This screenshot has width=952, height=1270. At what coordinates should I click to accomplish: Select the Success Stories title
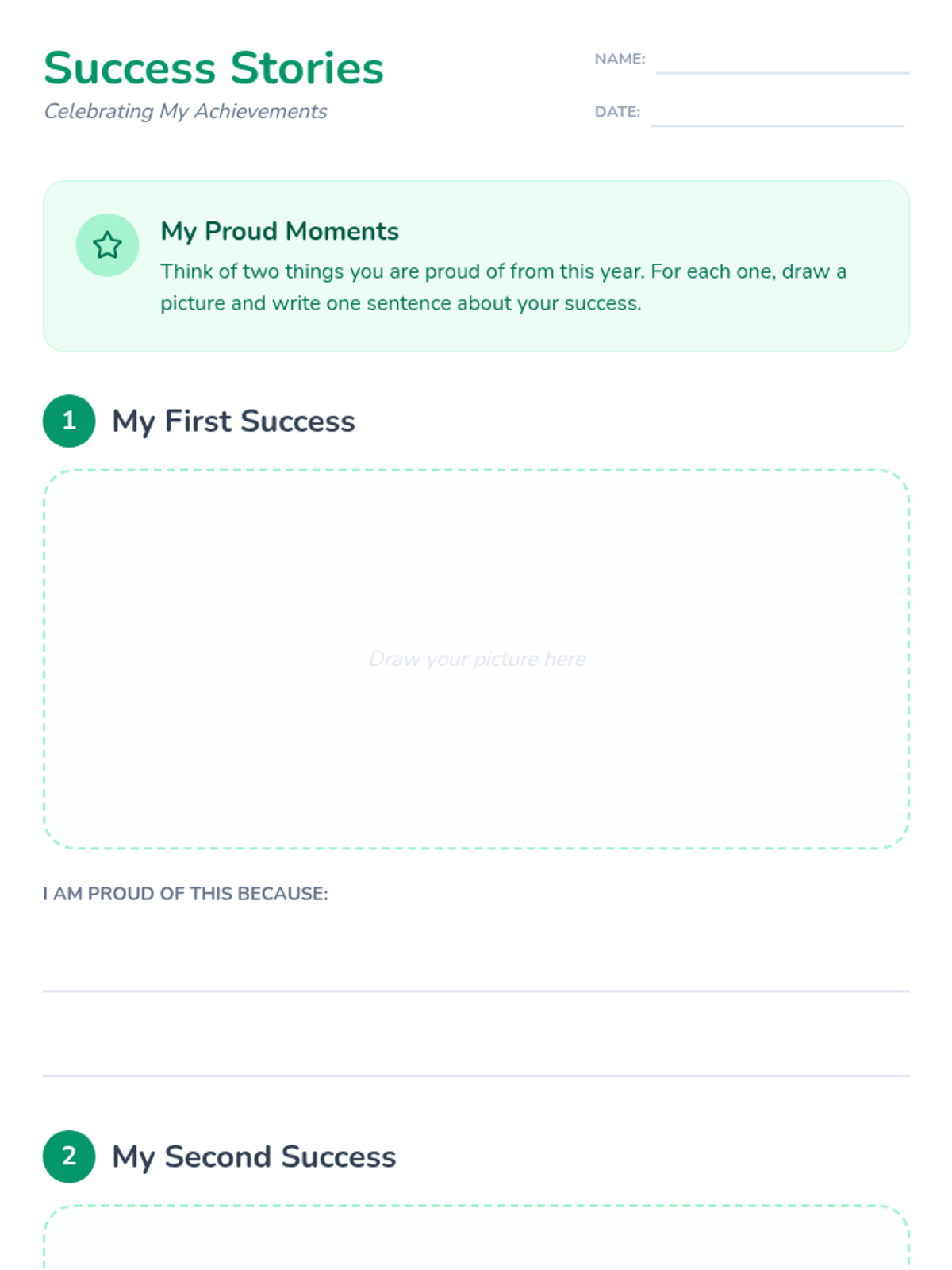tap(213, 68)
